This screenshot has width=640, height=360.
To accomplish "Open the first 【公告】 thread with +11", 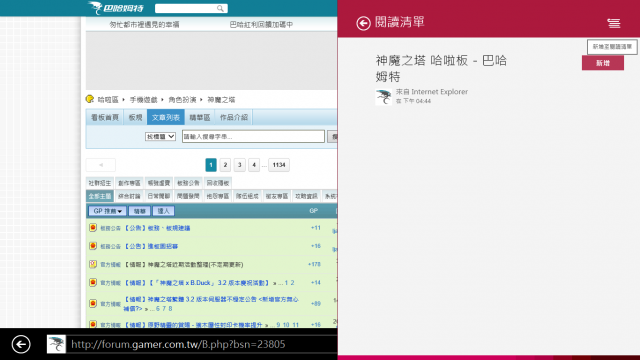I will (x=157, y=228).
